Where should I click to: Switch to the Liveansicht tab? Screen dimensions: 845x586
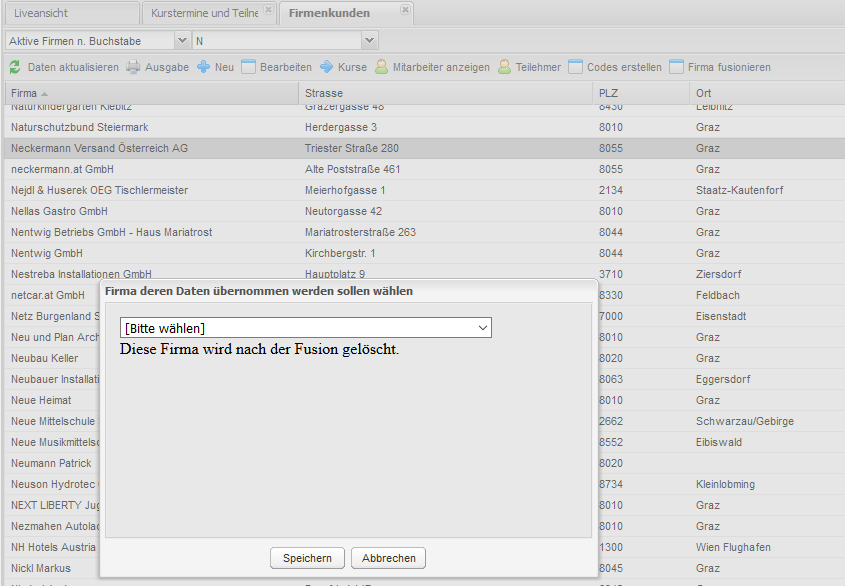(70, 13)
